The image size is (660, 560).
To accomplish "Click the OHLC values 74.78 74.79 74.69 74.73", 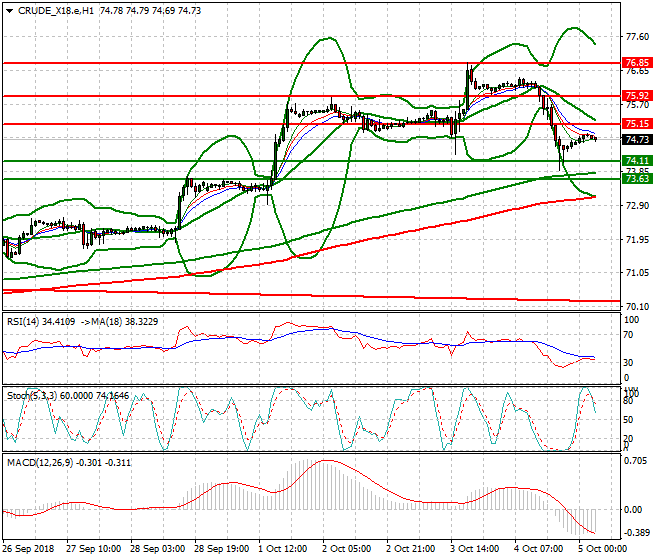I will point(150,11).
